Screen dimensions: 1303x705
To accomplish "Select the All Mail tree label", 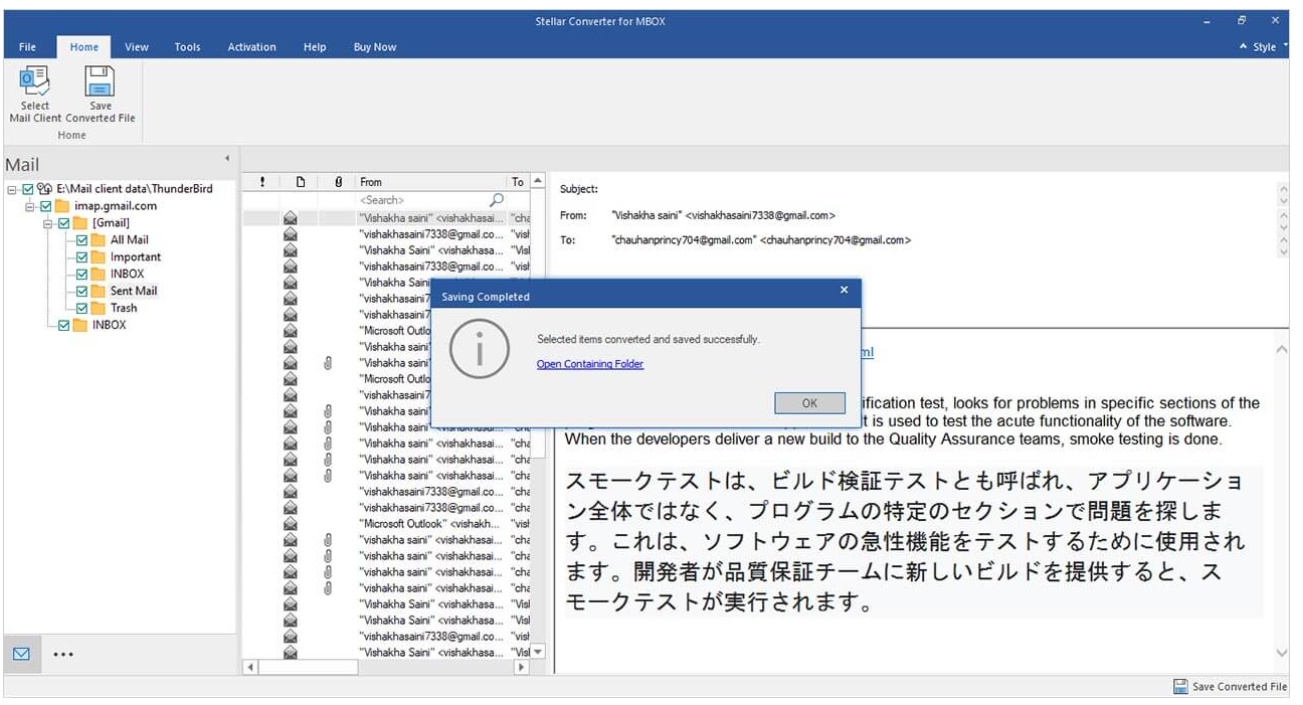I will 130,240.
